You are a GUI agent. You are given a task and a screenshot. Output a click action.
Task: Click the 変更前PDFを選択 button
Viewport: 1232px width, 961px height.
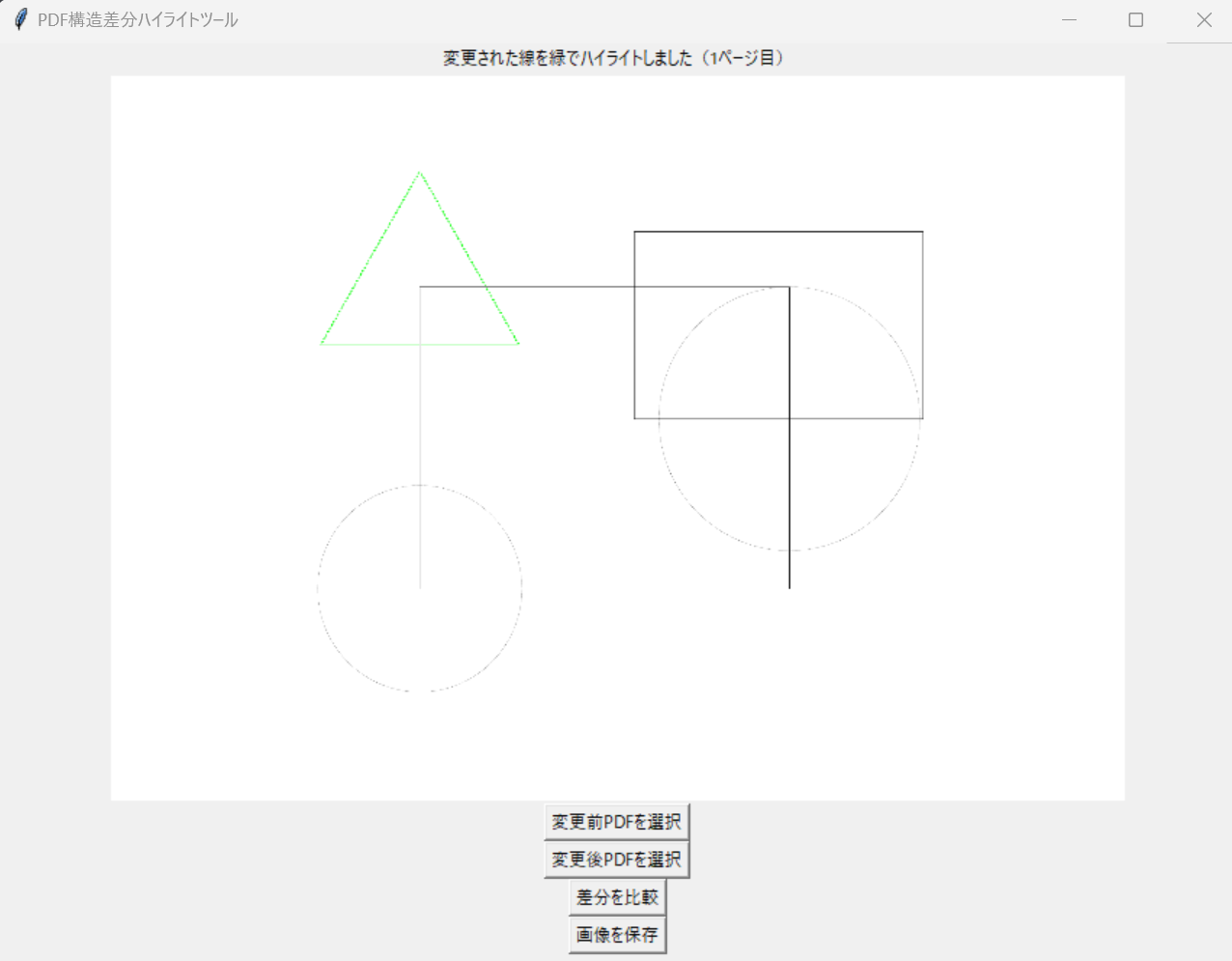point(616,822)
